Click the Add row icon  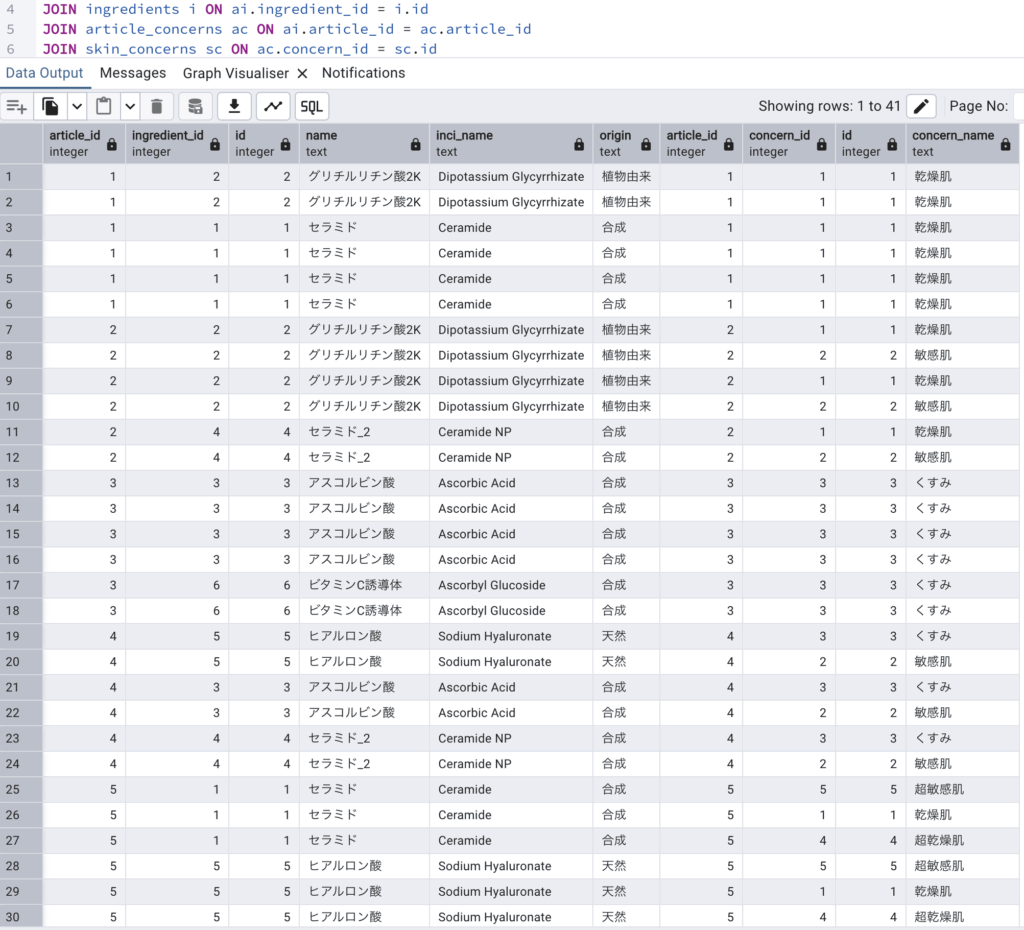tap(17, 106)
